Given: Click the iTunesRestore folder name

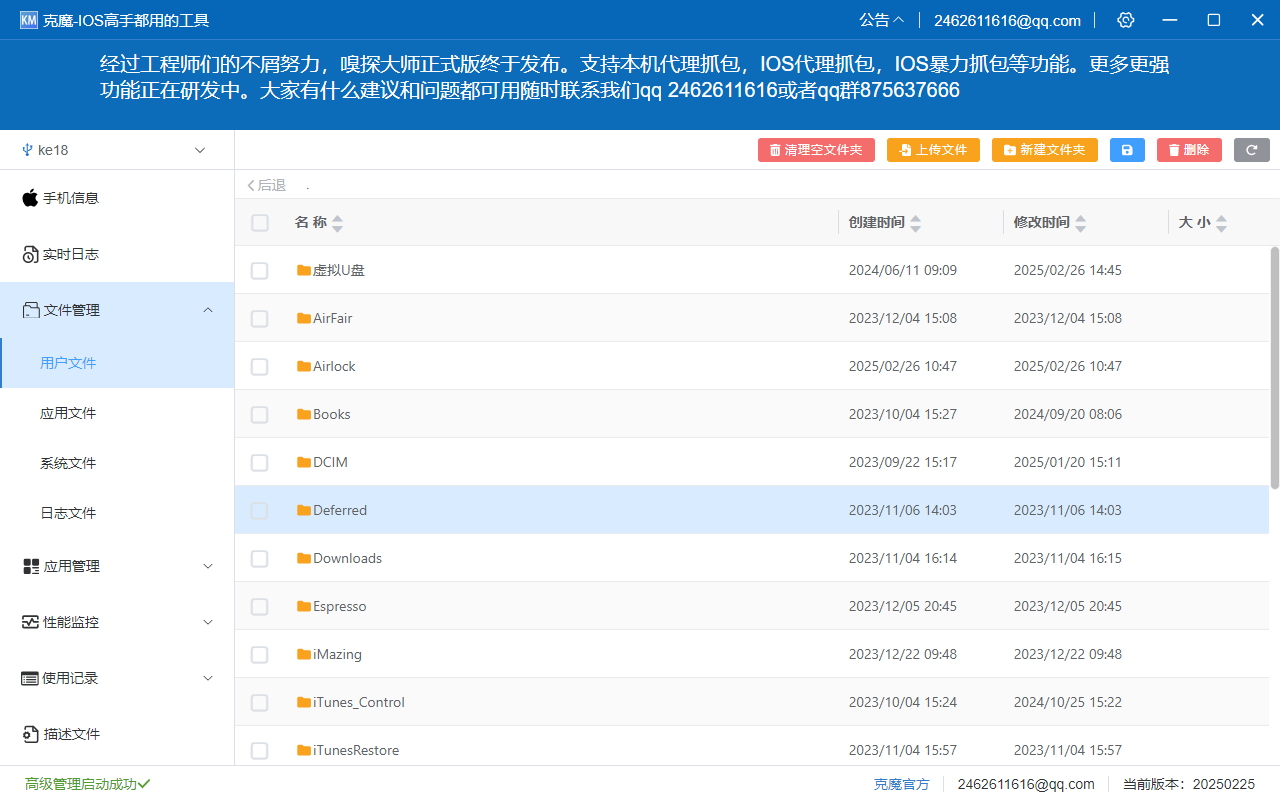Looking at the screenshot, I should click(x=356, y=750).
